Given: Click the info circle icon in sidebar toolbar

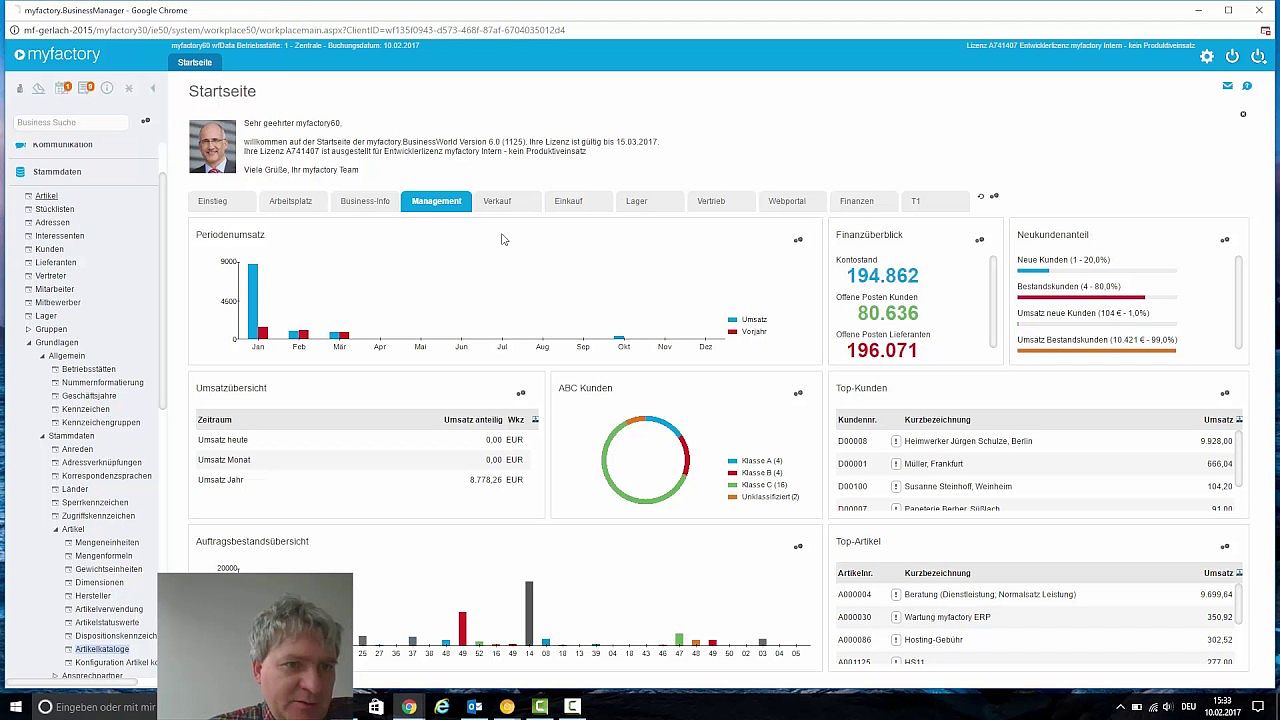Looking at the screenshot, I should tap(107, 88).
